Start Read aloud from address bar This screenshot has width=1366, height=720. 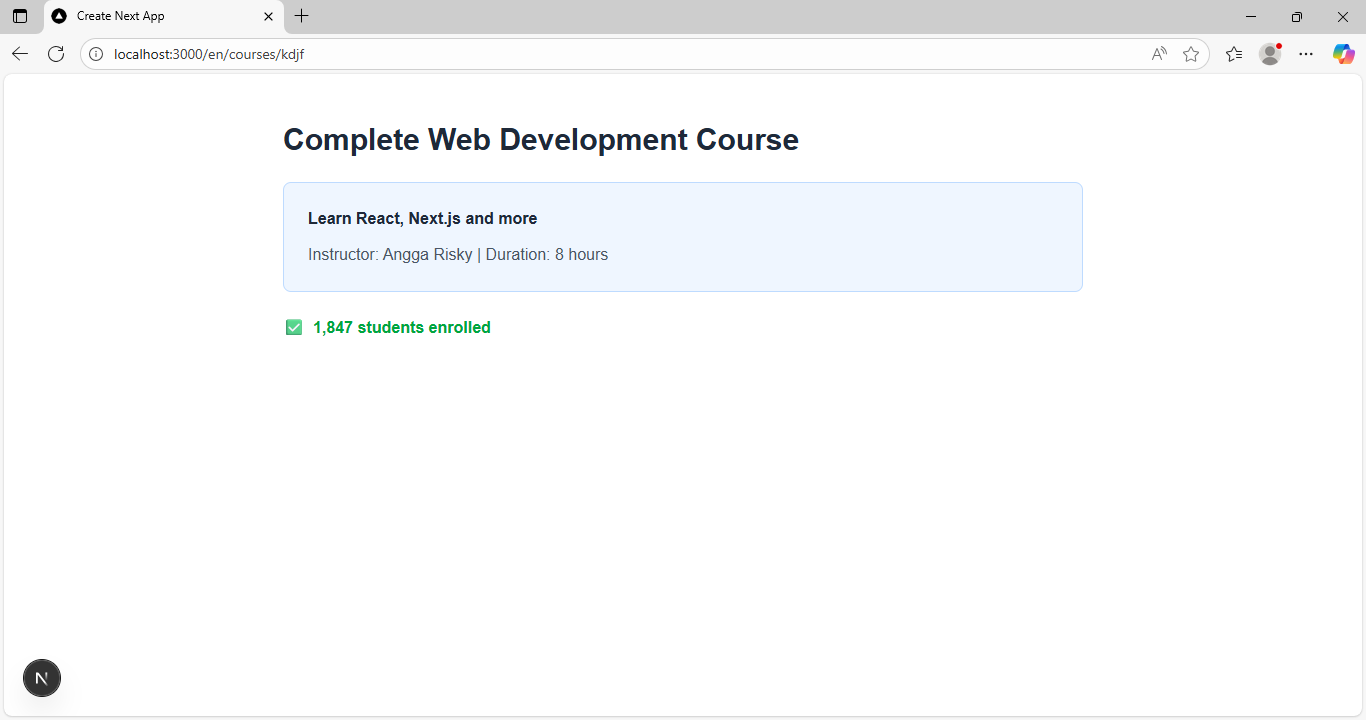[1159, 54]
